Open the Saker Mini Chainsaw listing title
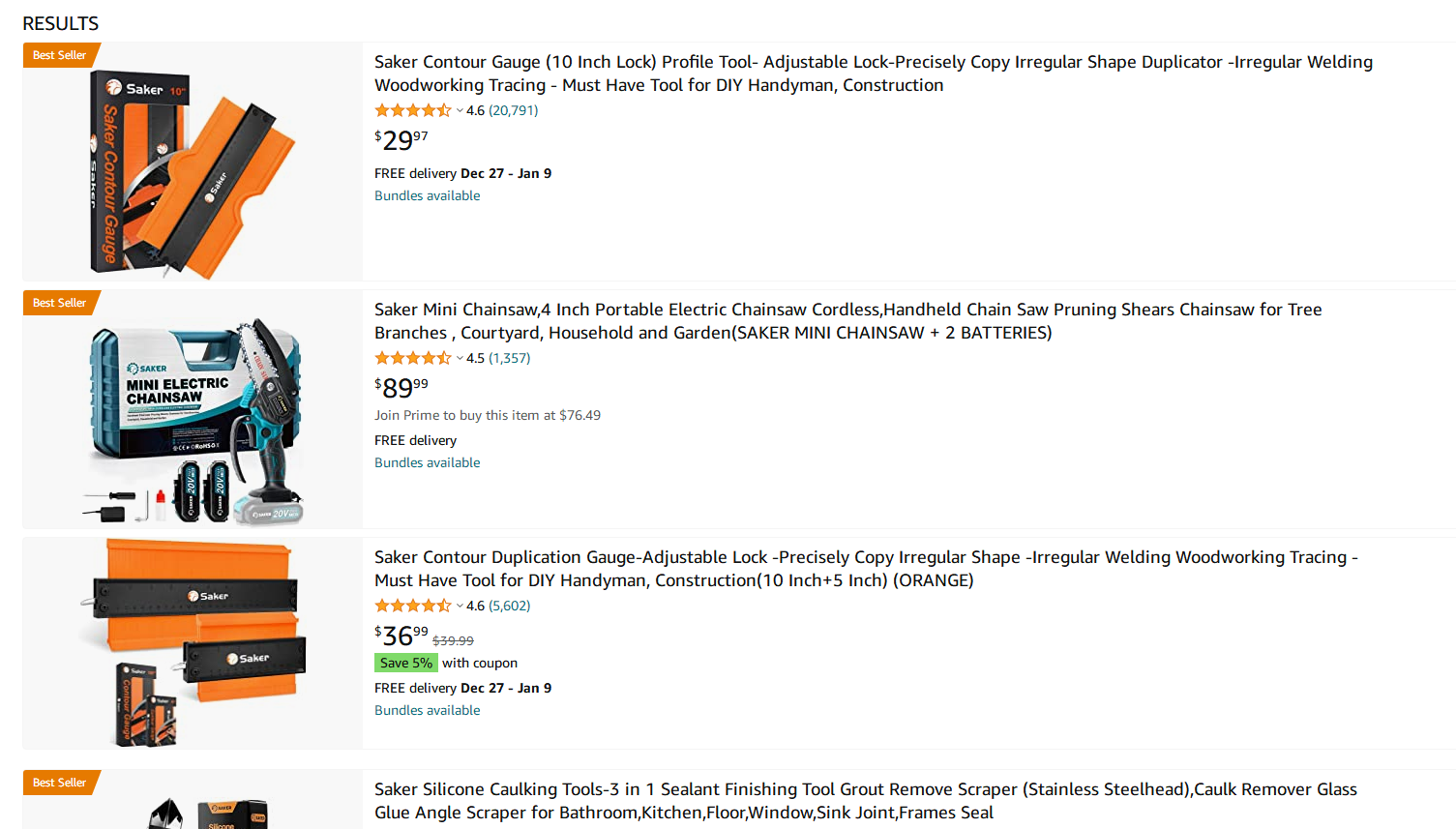 848,321
